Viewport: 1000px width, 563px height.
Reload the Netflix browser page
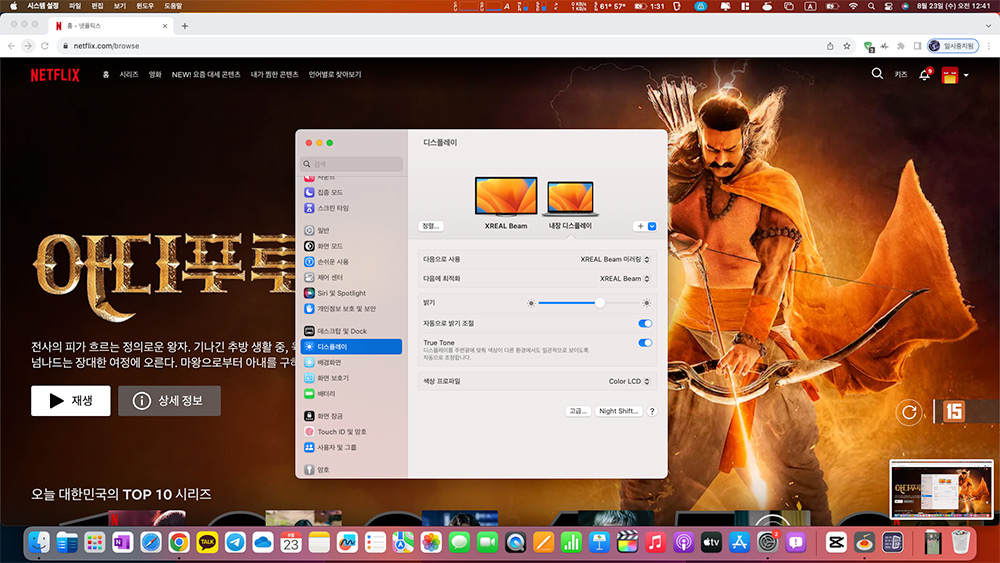coord(45,46)
